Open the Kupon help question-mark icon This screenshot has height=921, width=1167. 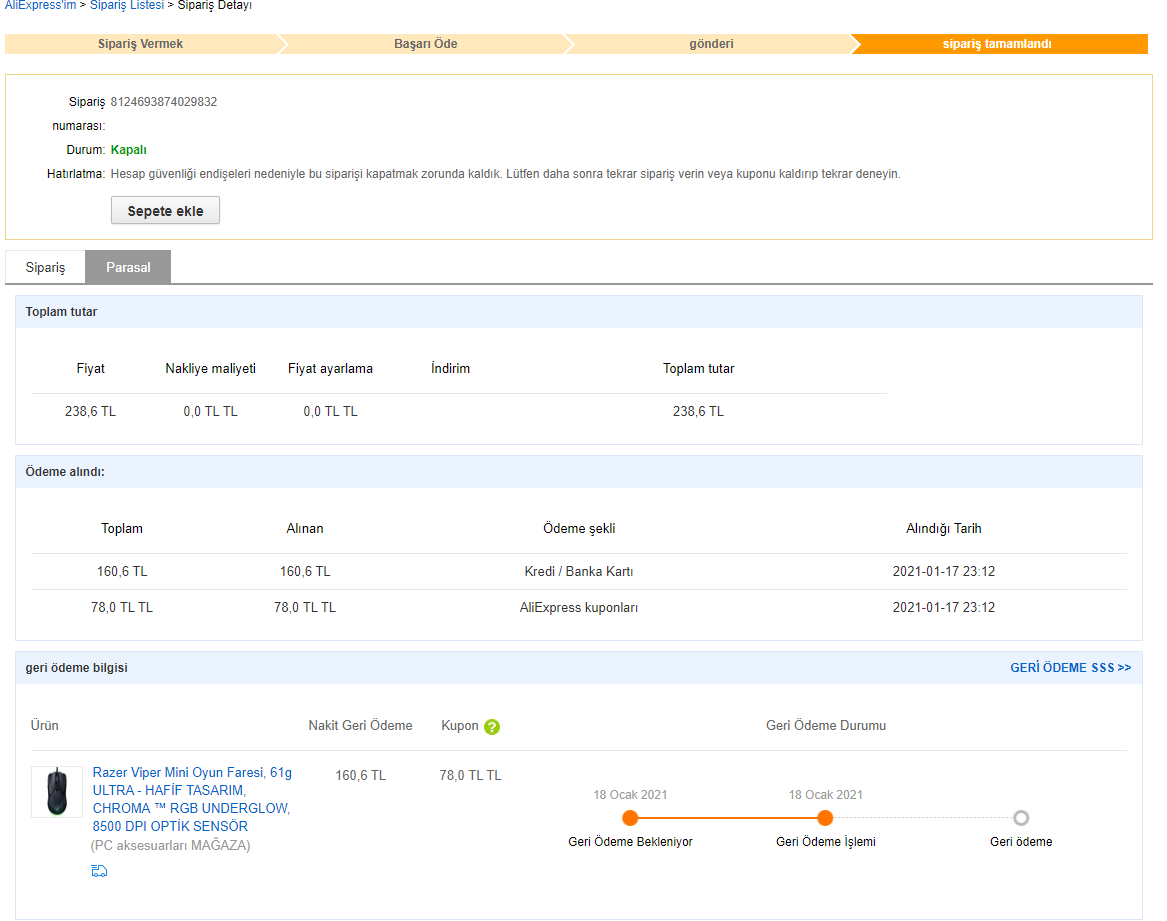[492, 727]
